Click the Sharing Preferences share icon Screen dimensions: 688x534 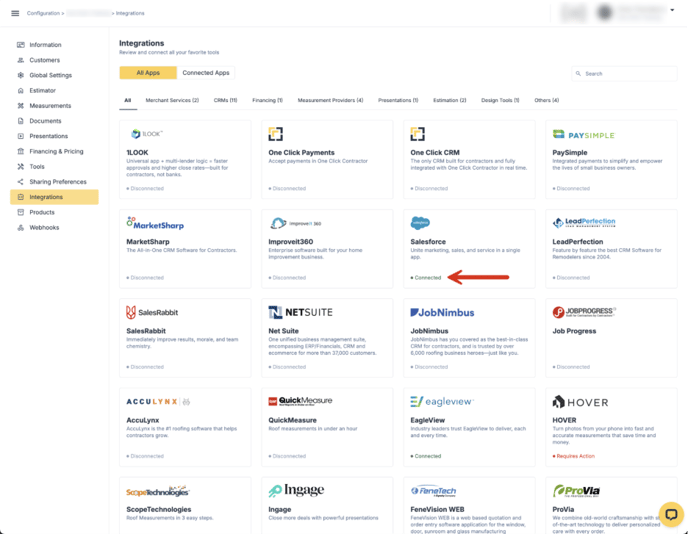tap(20, 182)
